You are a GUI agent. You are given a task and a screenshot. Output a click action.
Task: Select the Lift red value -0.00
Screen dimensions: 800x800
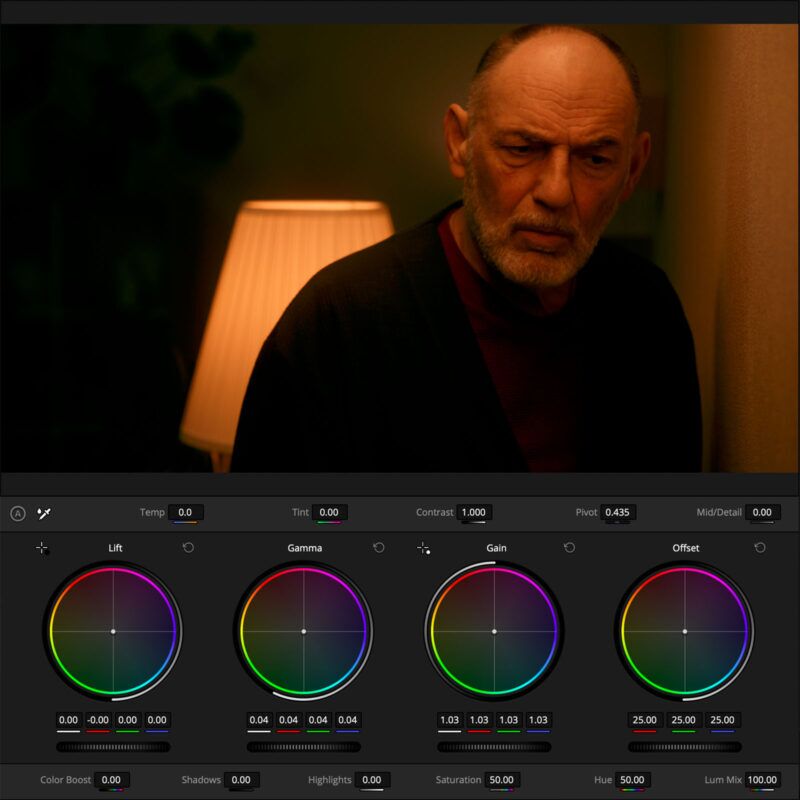coord(98,720)
